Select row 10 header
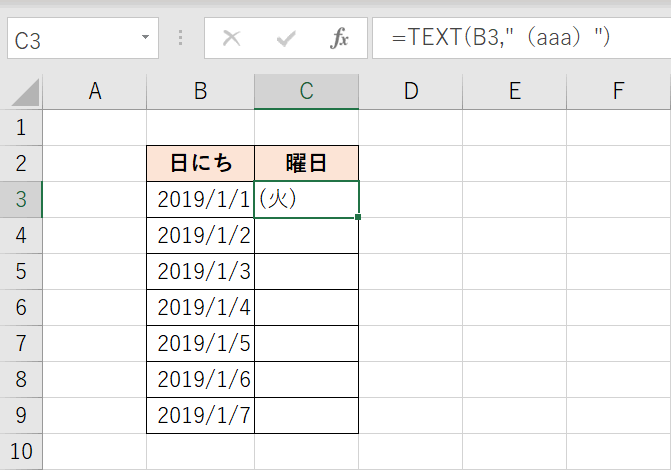671x470 pixels. [21, 451]
